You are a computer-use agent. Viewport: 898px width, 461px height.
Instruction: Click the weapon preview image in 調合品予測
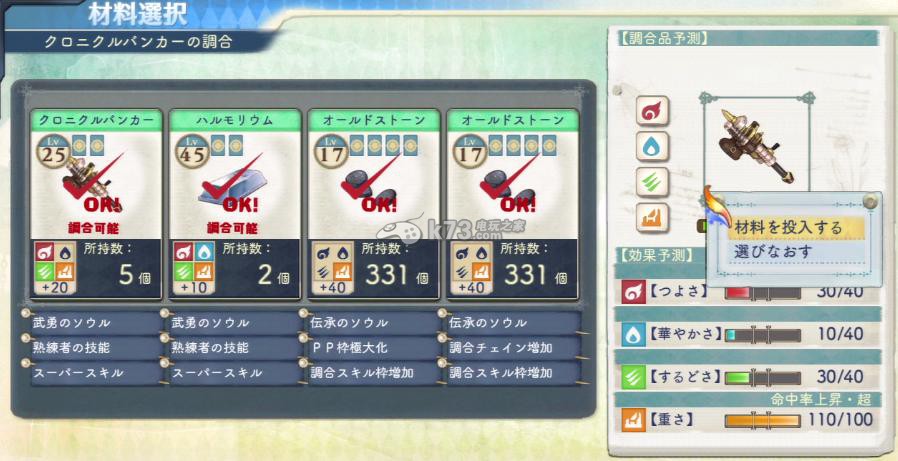756,145
